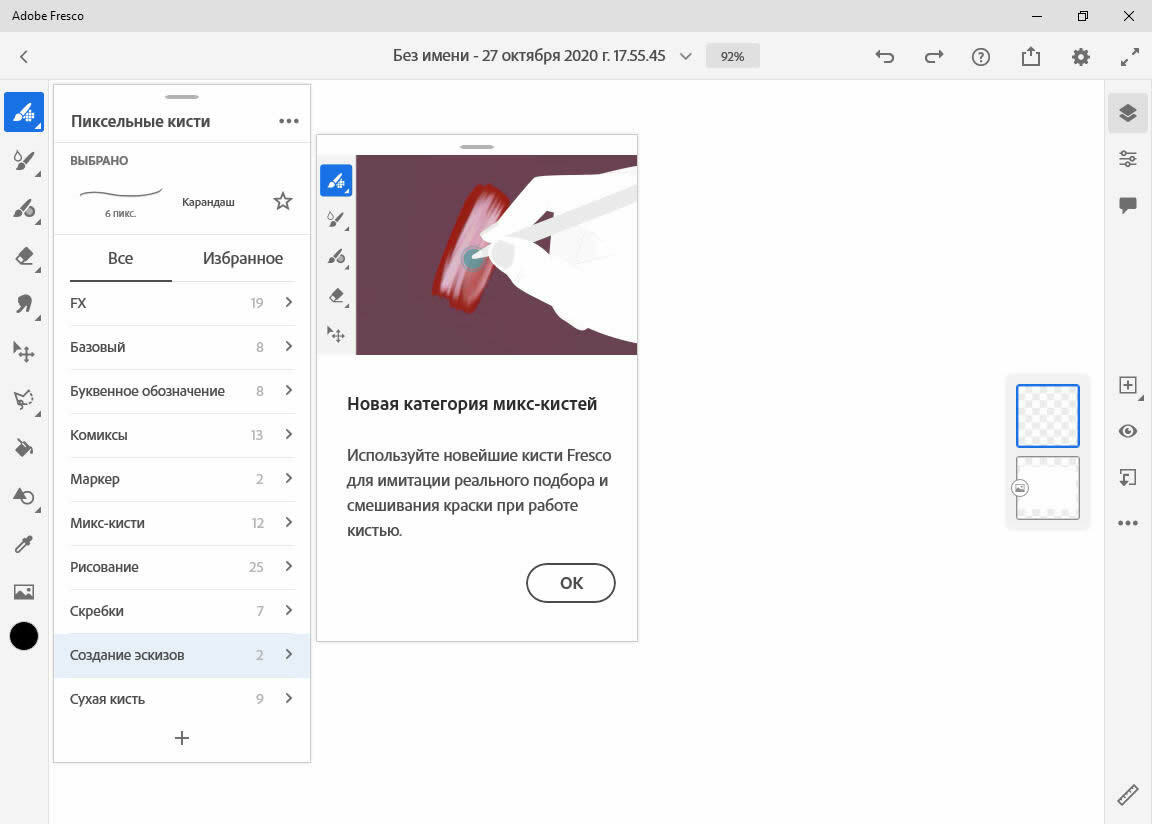Switch to the Все tab
1152x824 pixels.
click(x=120, y=258)
